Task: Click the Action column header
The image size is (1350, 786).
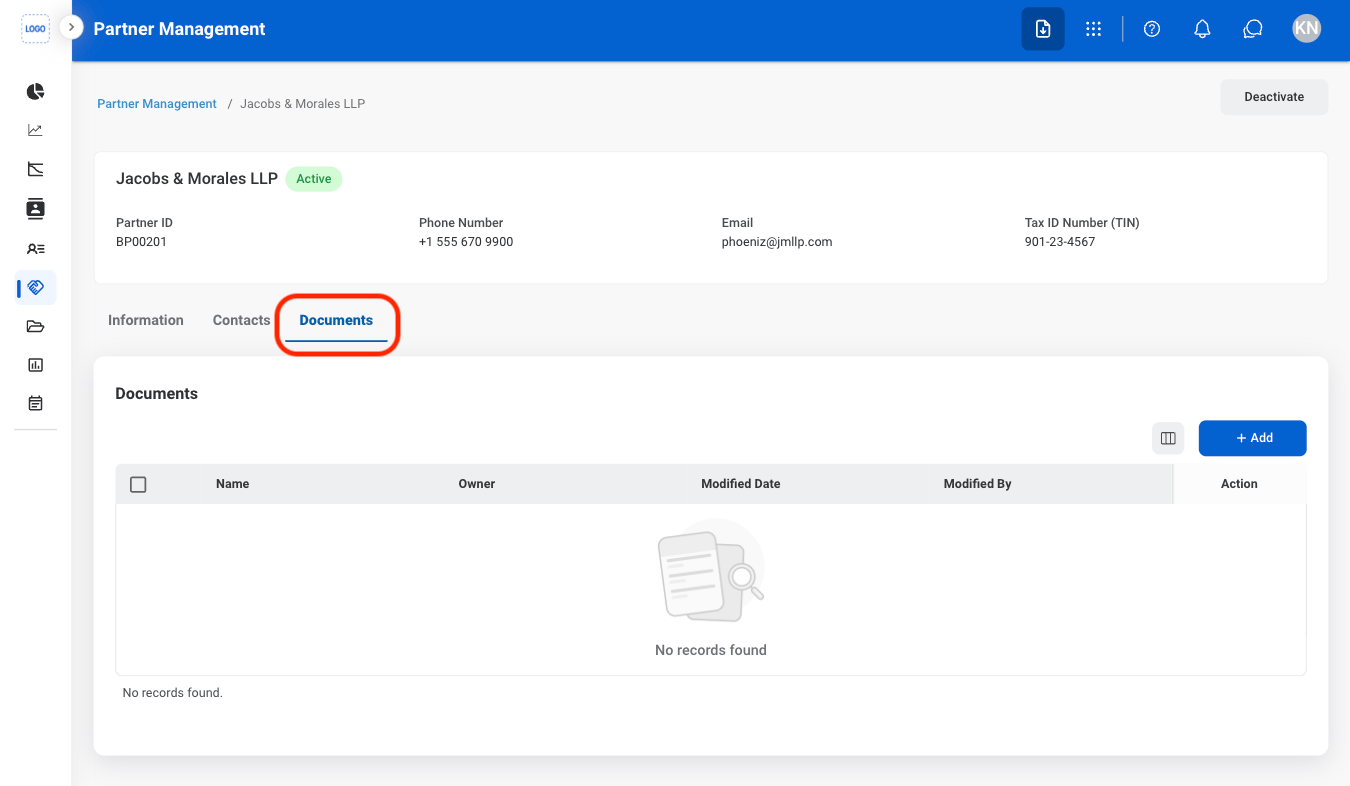Action: 1239,484
